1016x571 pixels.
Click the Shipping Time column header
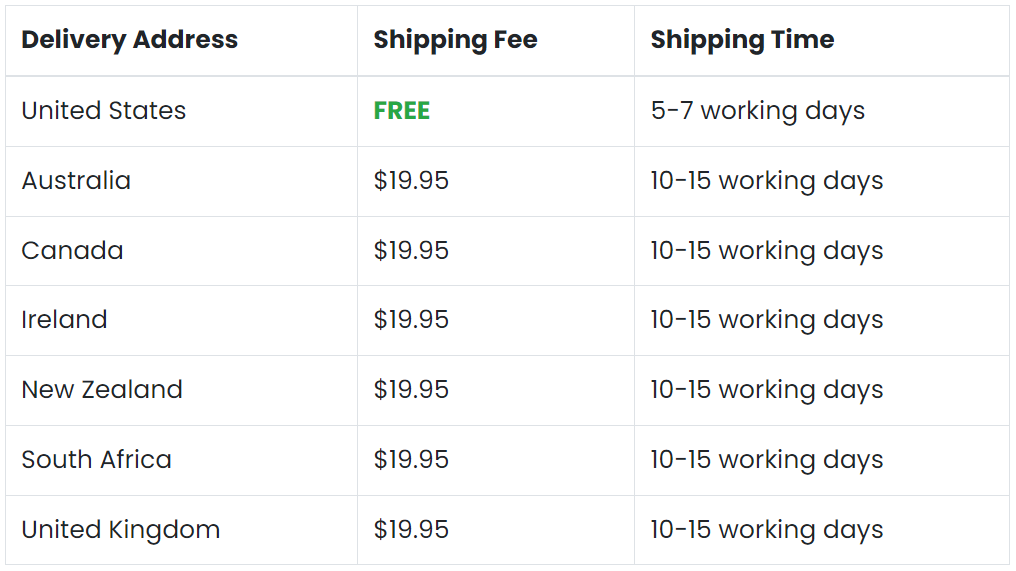pos(743,40)
